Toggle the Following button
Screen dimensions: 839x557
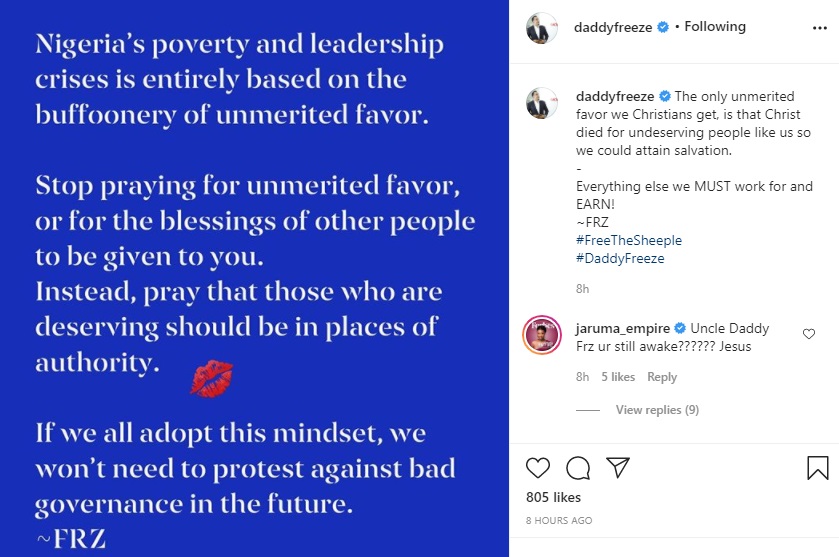[714, 27]
